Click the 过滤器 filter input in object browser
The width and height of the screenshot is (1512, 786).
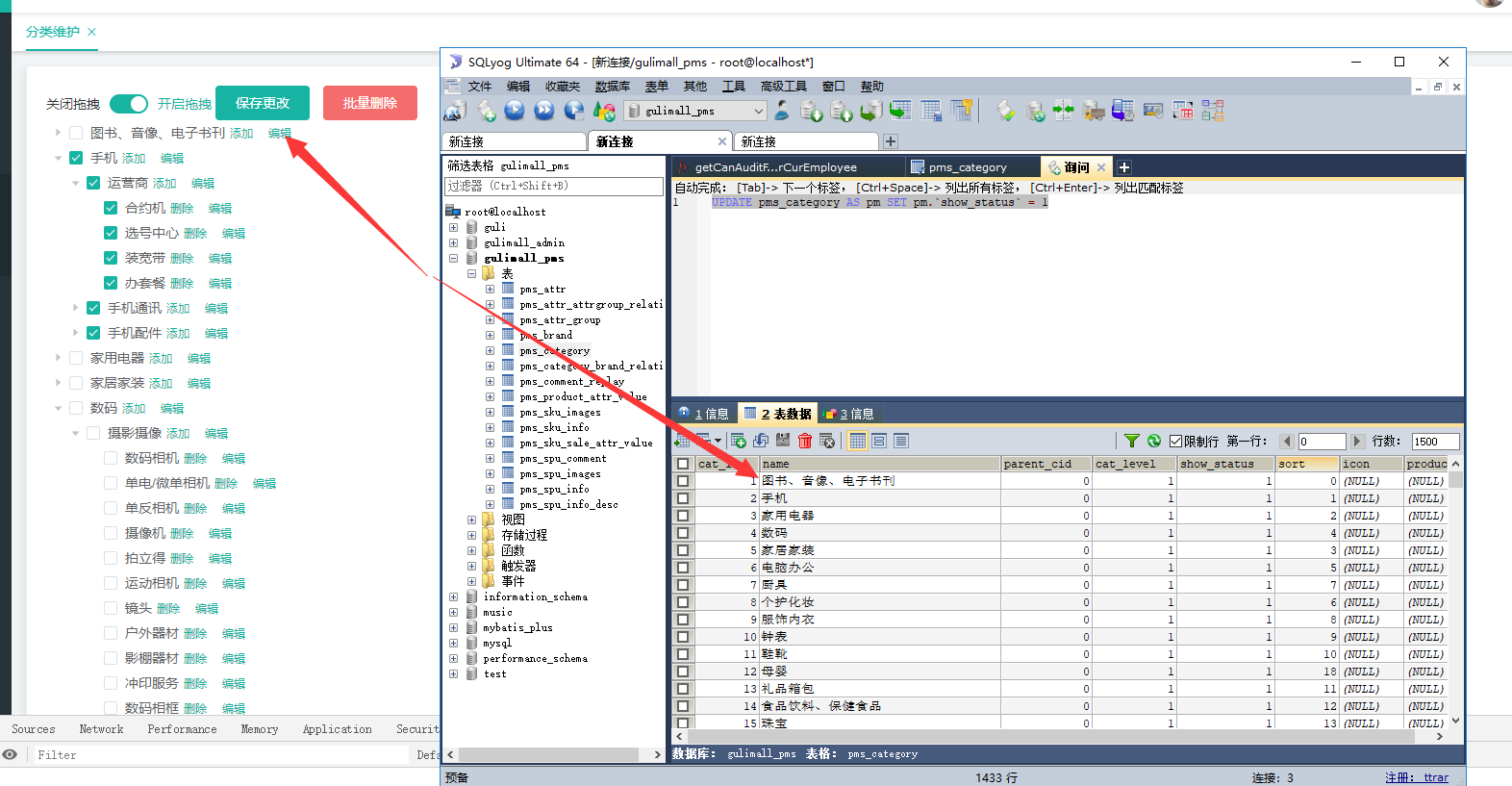click(554, 186)
